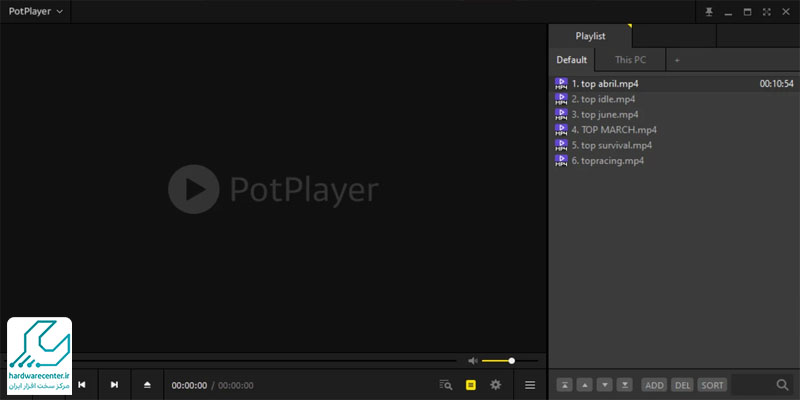Select 2. top idle.mp4 in playlist

[x=674, y=99]
